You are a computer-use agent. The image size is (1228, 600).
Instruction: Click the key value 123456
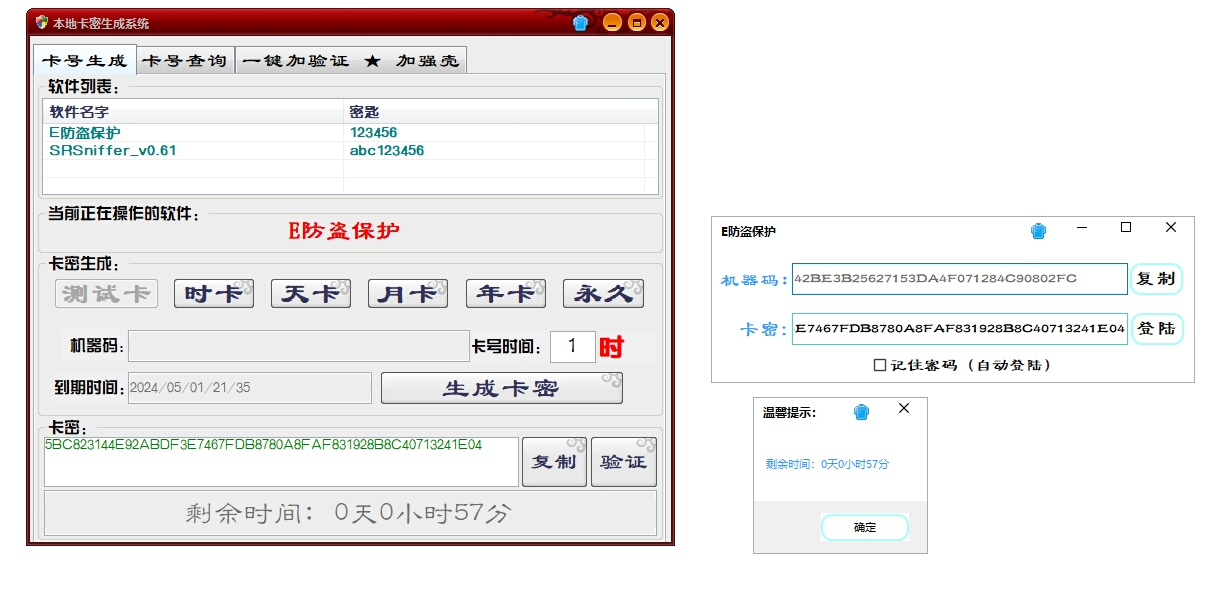373,132
